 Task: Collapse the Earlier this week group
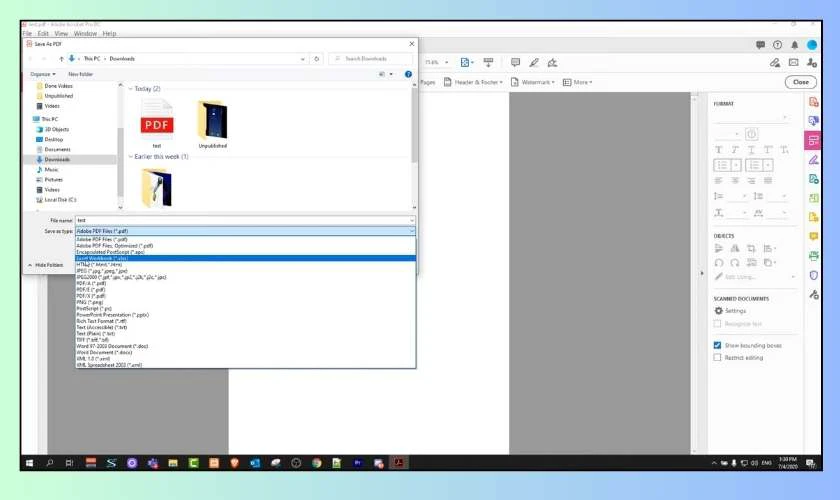tap(131, 157)
